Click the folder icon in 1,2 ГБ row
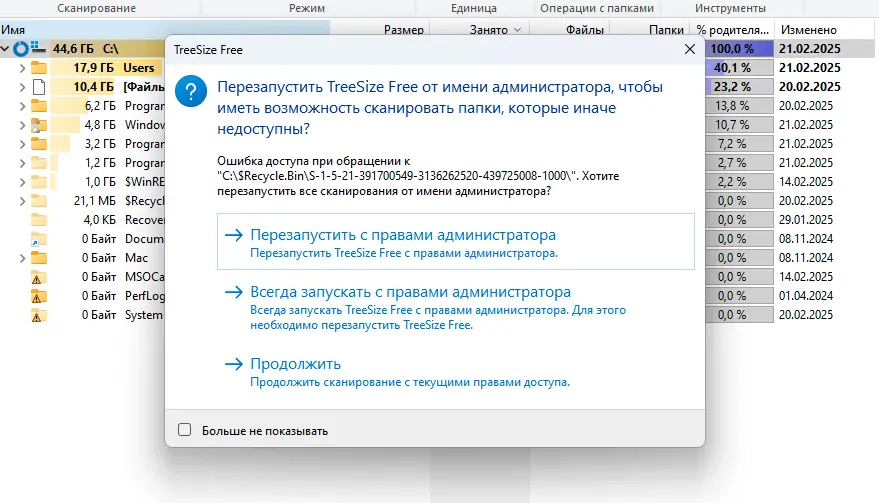 coord(39,163)
